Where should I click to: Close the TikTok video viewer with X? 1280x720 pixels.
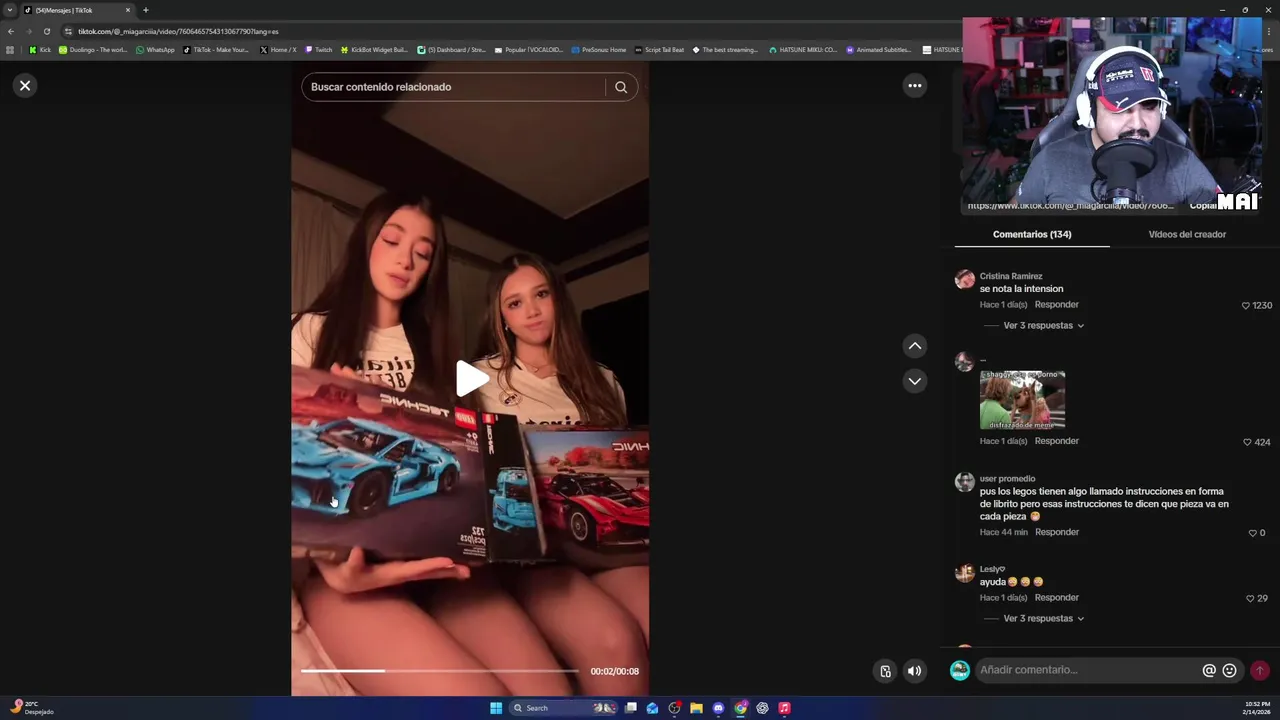pos(25,86)
